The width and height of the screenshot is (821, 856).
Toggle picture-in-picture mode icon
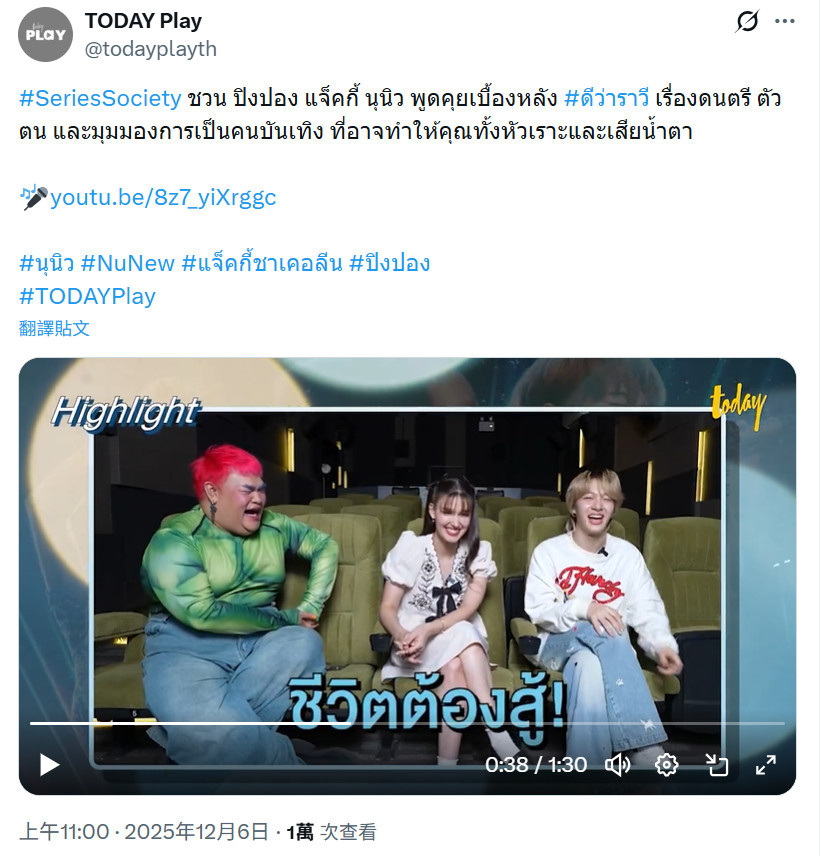click(716, 765)
